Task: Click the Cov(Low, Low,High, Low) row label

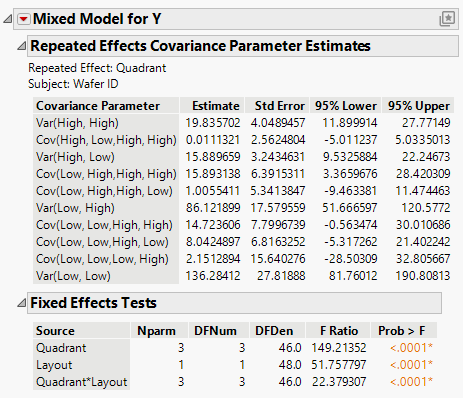Action: [102, 242]
